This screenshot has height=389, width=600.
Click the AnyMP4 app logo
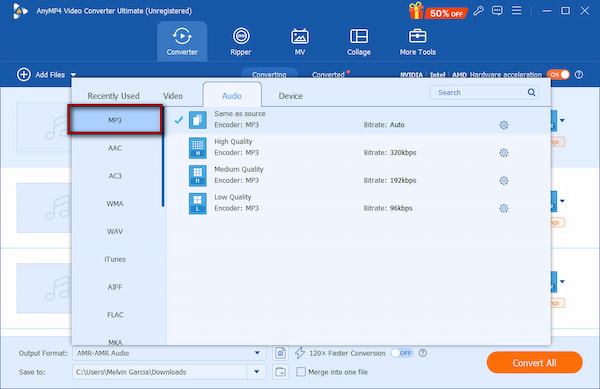click(x=20, y=11)
